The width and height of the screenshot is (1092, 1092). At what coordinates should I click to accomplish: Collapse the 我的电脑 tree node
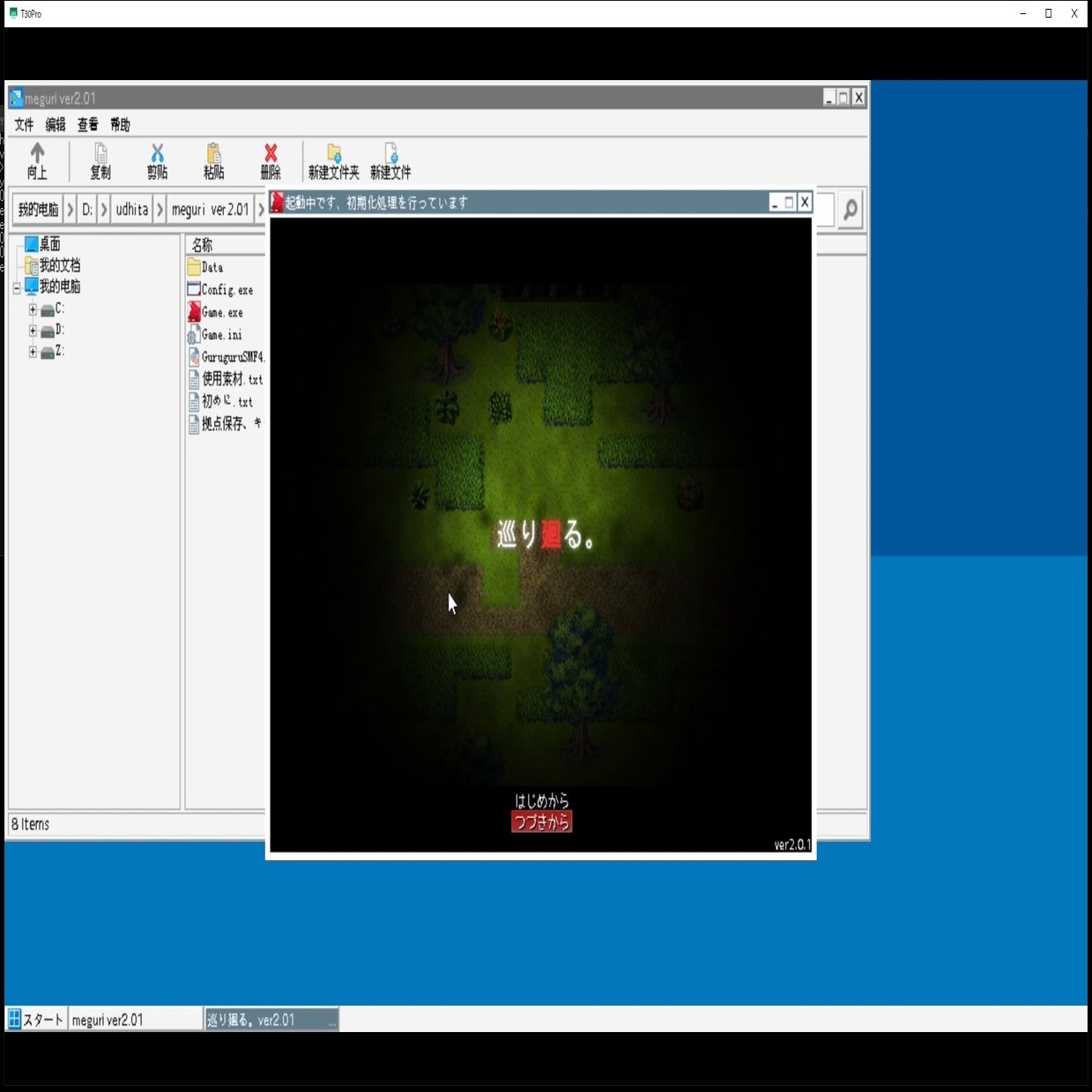tap(17, 288)
